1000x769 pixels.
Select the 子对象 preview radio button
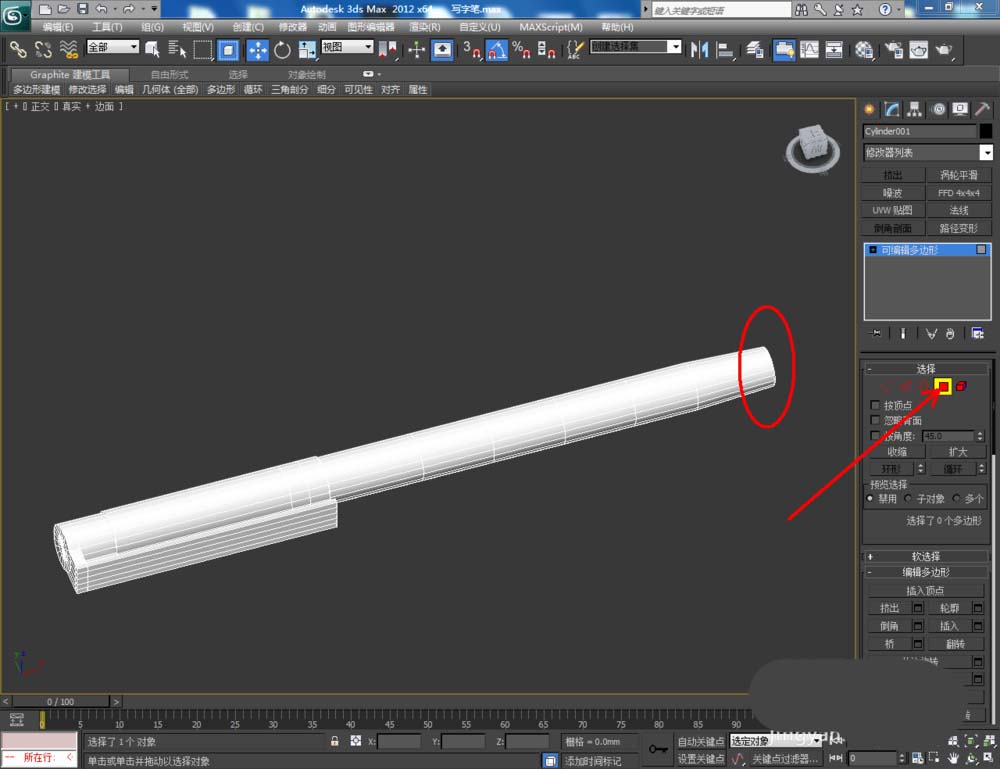pyautogui.click(x=908, y=498)
